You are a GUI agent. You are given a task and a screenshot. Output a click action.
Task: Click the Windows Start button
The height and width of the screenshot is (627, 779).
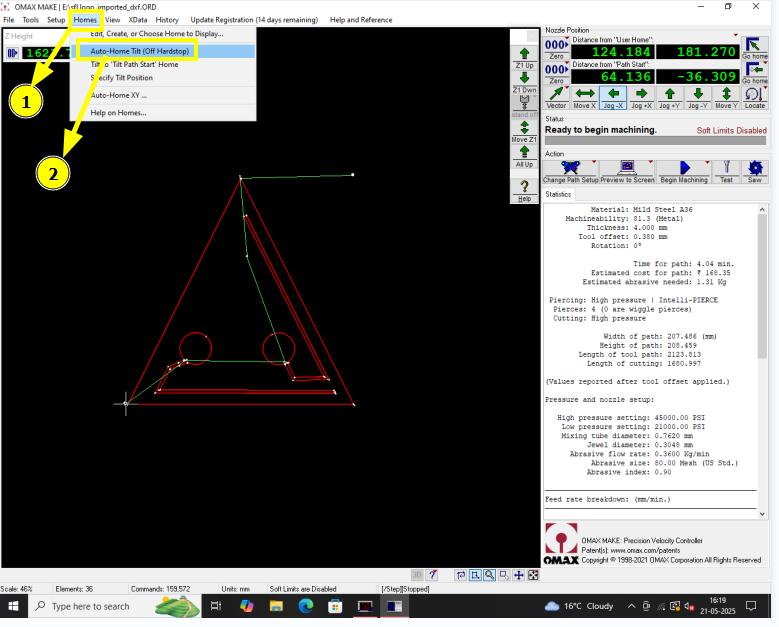tap(13, 606)
